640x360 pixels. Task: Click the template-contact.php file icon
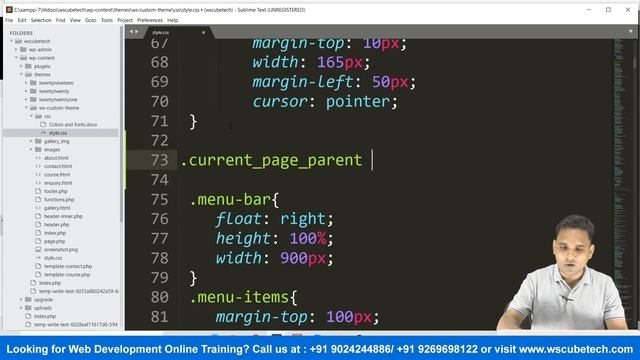38,266
